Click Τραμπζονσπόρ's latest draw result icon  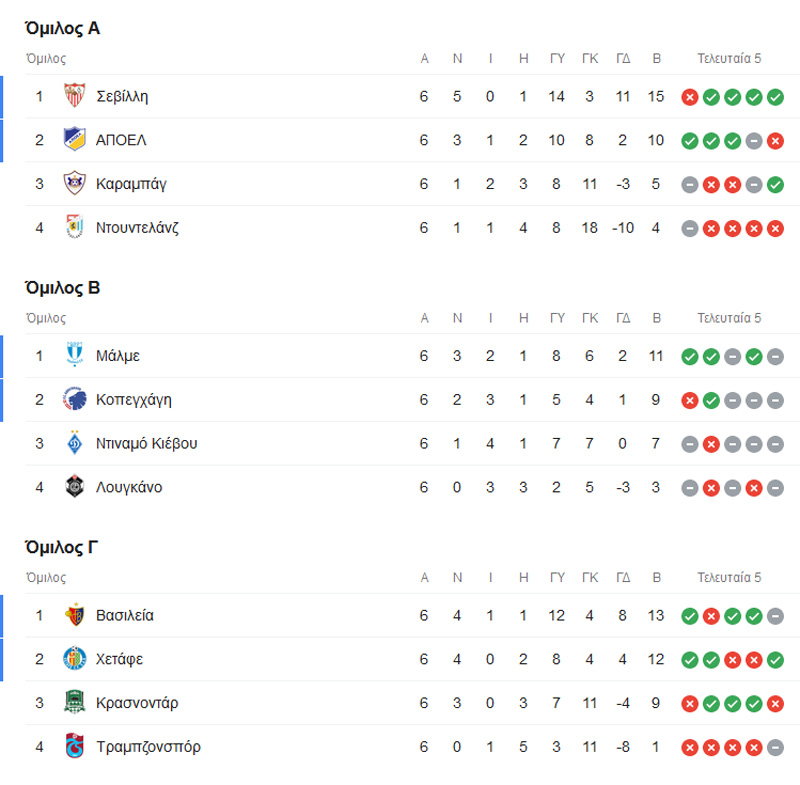click(x=775, y=747)
